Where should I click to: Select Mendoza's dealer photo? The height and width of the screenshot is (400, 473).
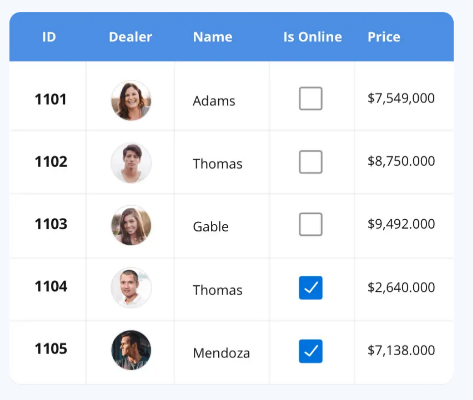coord(131,350)
